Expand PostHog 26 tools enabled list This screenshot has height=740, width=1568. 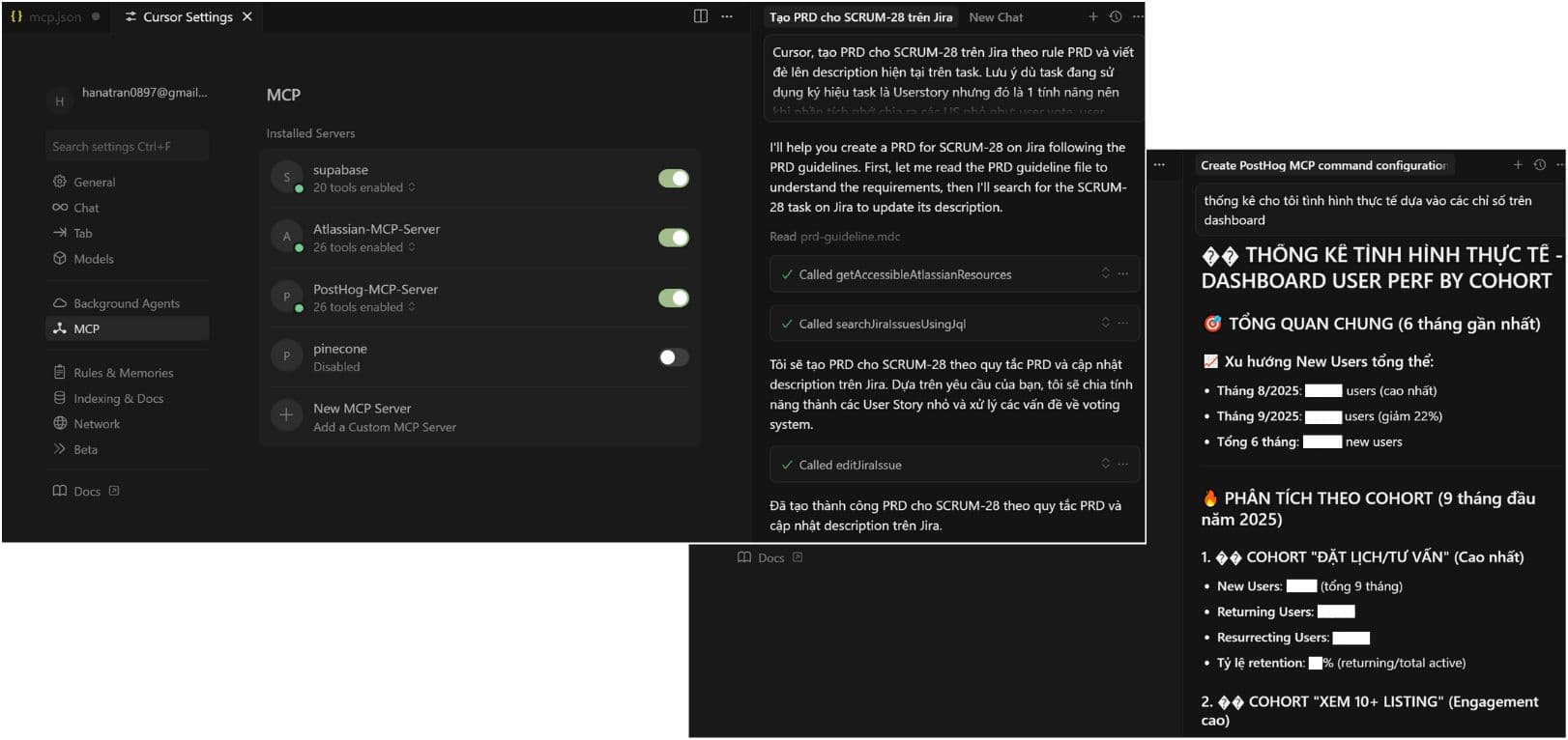click(364, 307)
